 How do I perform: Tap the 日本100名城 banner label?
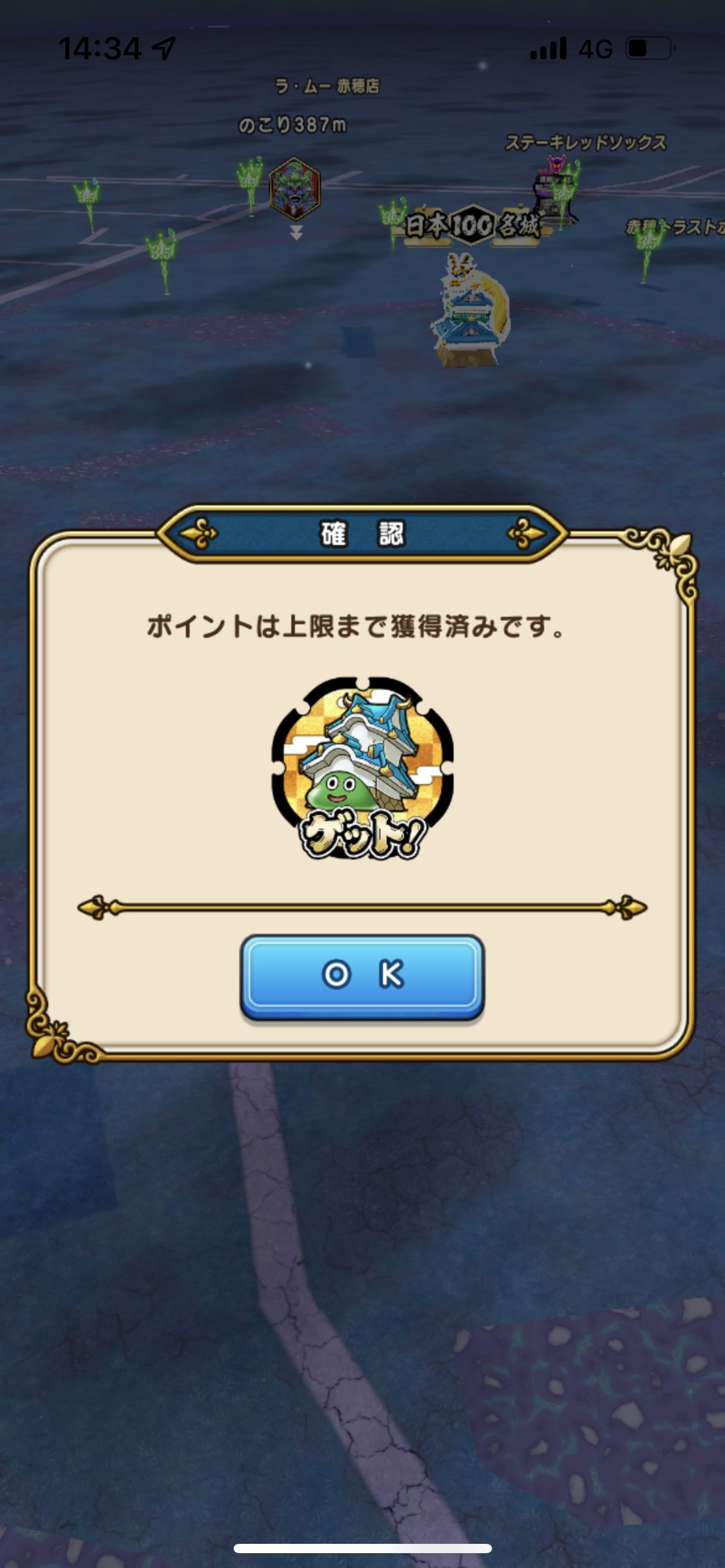[x=472, y=225]
